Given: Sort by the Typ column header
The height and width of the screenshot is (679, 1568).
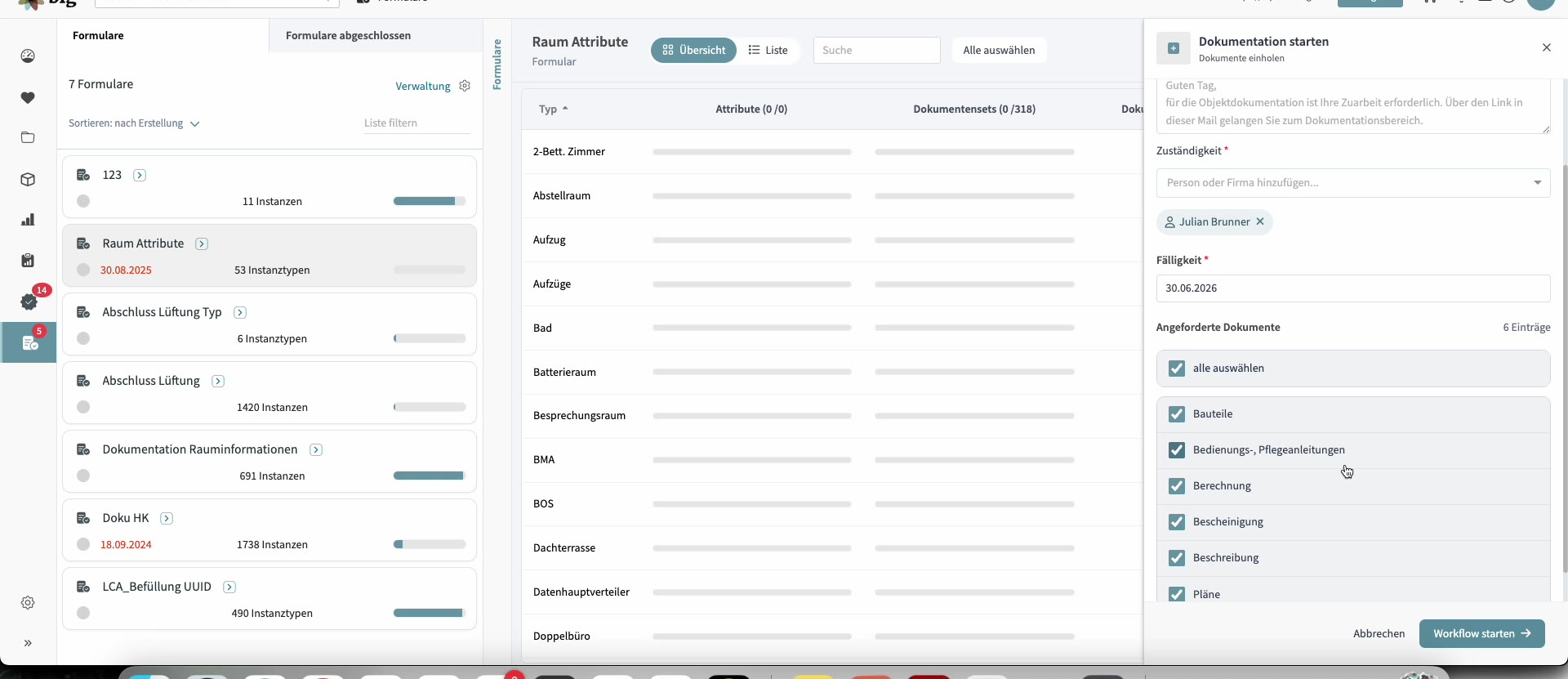Looking at the screenshot, I should coord(553,109).
